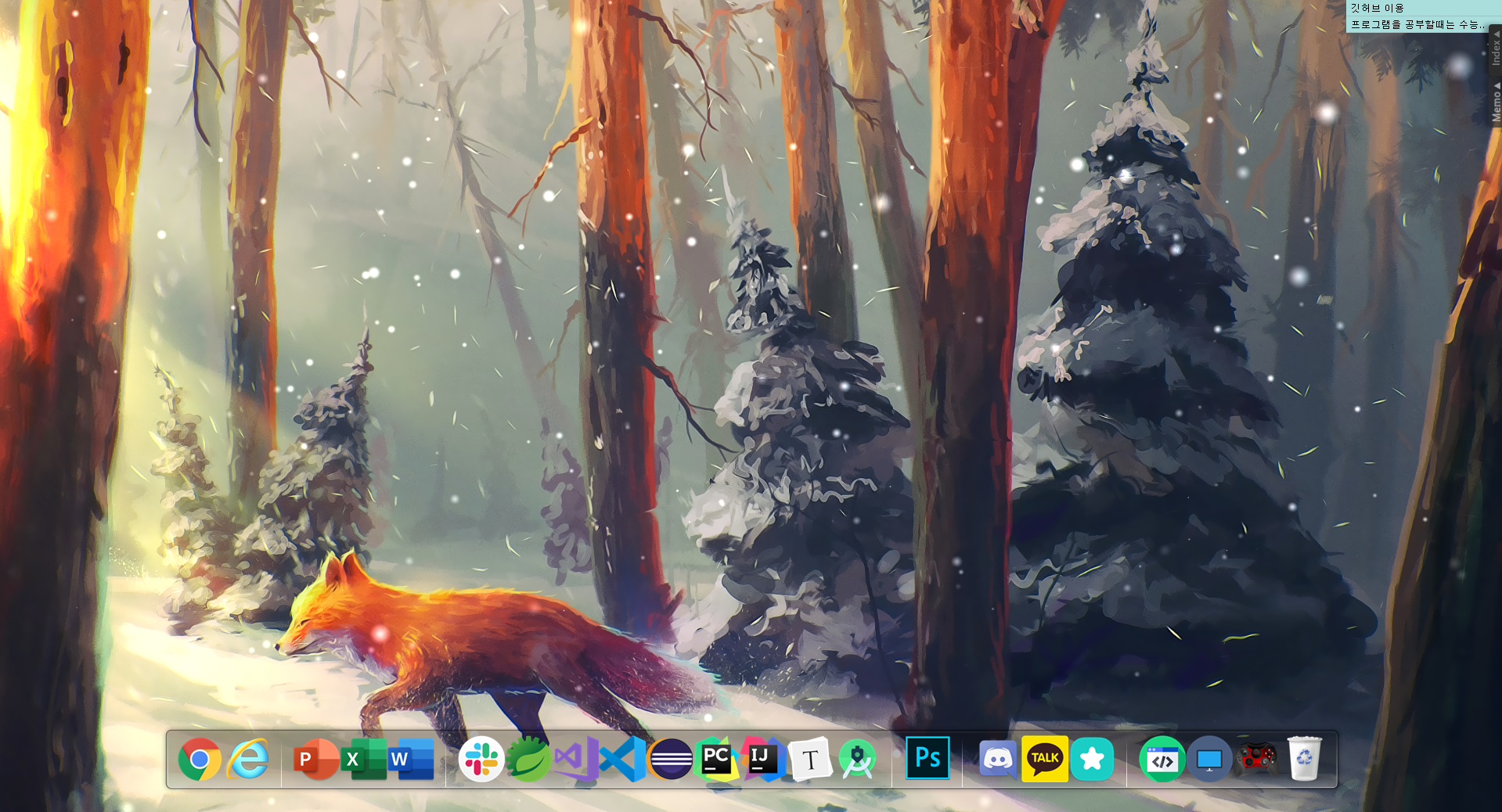Launch PyCharm from the dock

tap(717, 759)
